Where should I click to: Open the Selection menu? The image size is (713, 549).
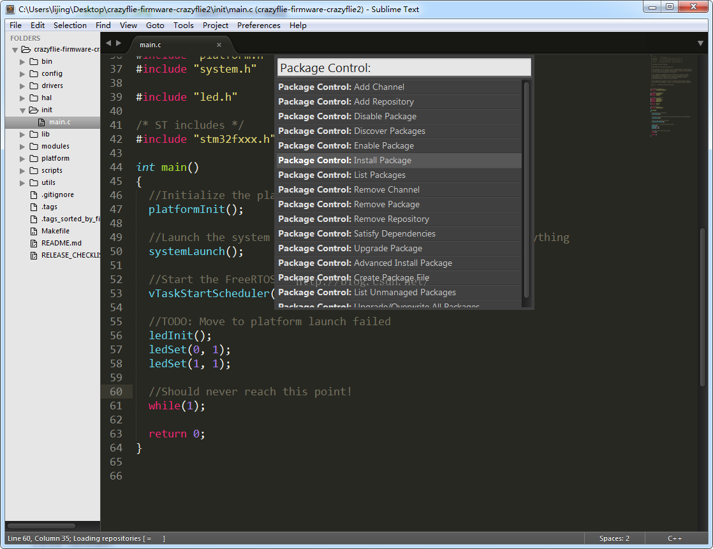tap(70, 25)
